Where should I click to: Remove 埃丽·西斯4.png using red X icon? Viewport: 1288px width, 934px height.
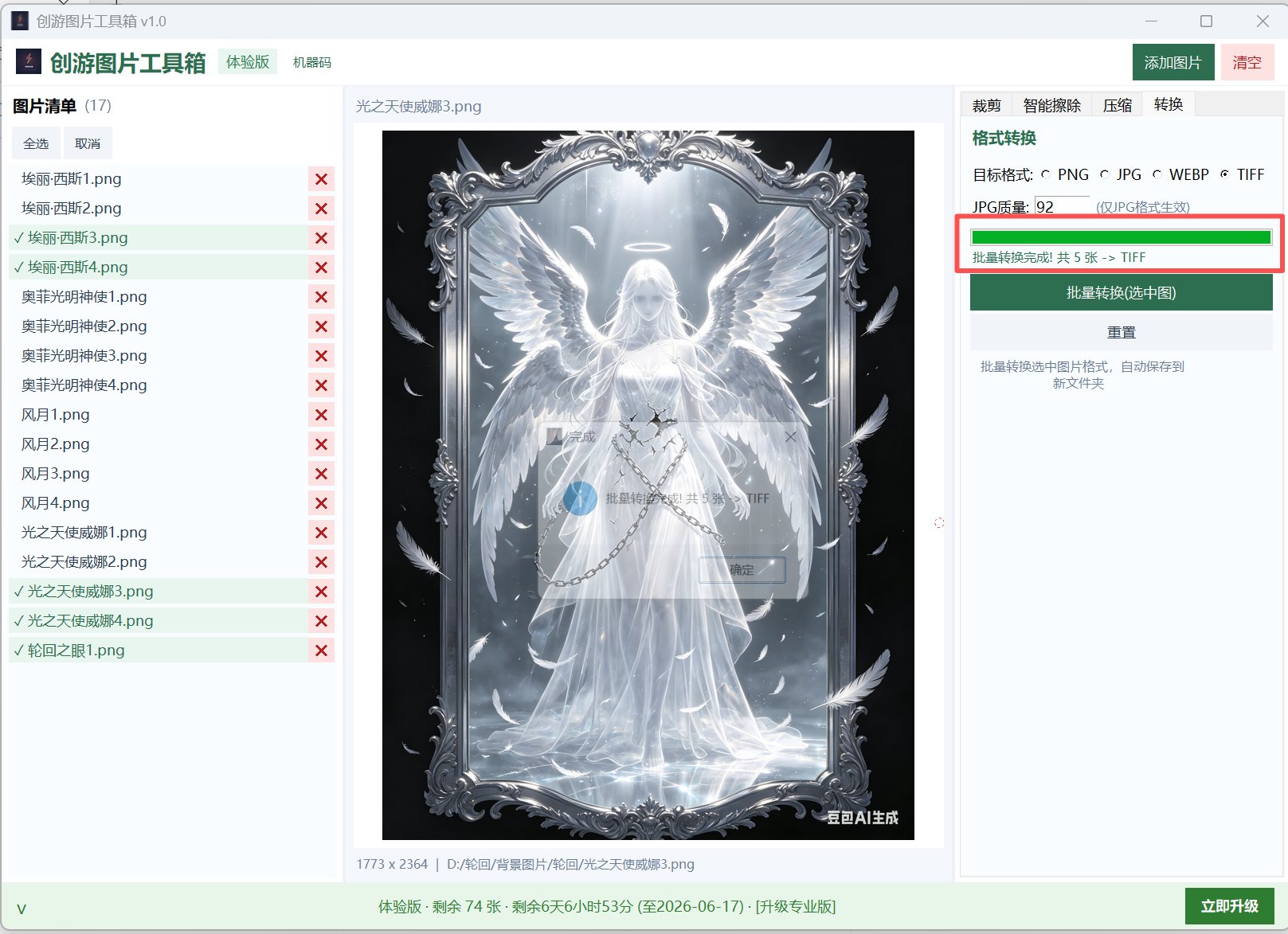pos(321,268)
